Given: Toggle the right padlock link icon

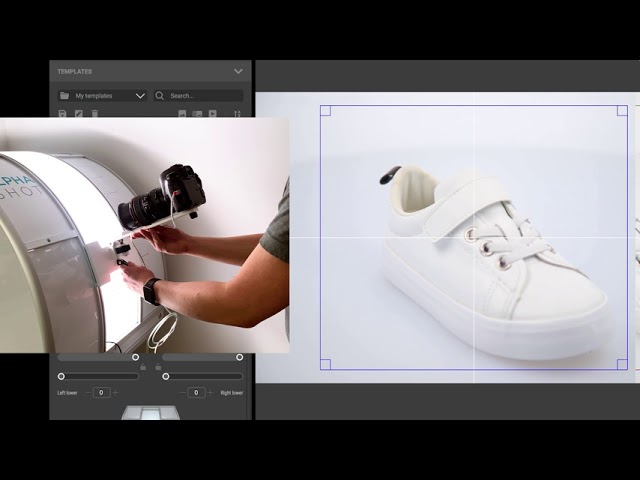Looking at the screenshot, I should (158, 367).
